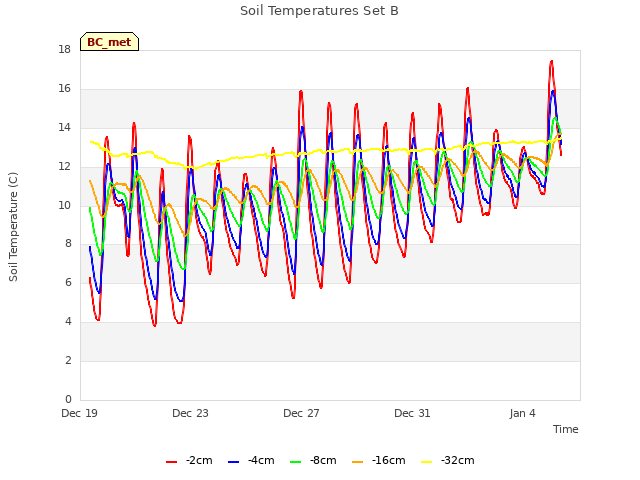Click the y-axis value 4
This screenshot has height=480, width=640.
[68, 322]
